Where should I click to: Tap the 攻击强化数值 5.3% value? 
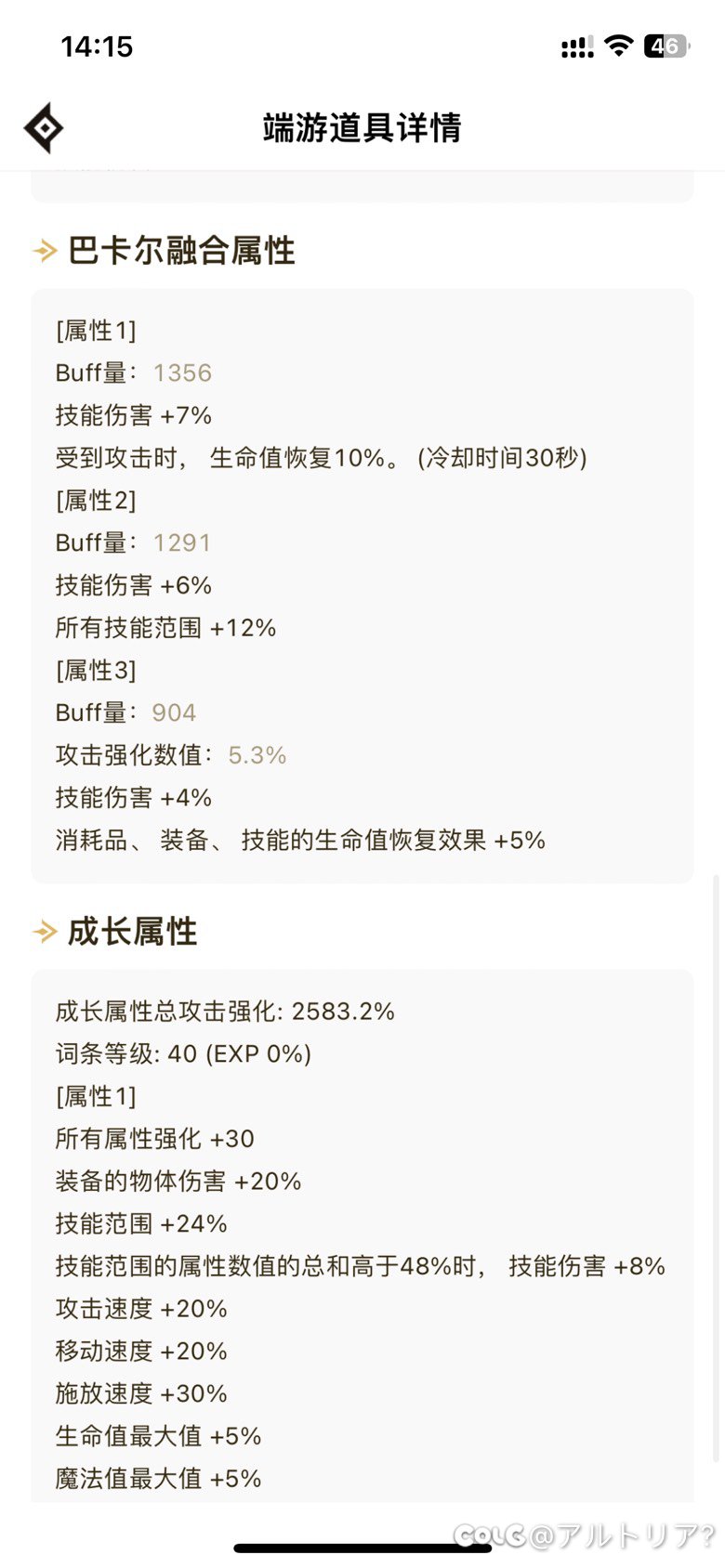pyautogui.click(x=257, y=755)
